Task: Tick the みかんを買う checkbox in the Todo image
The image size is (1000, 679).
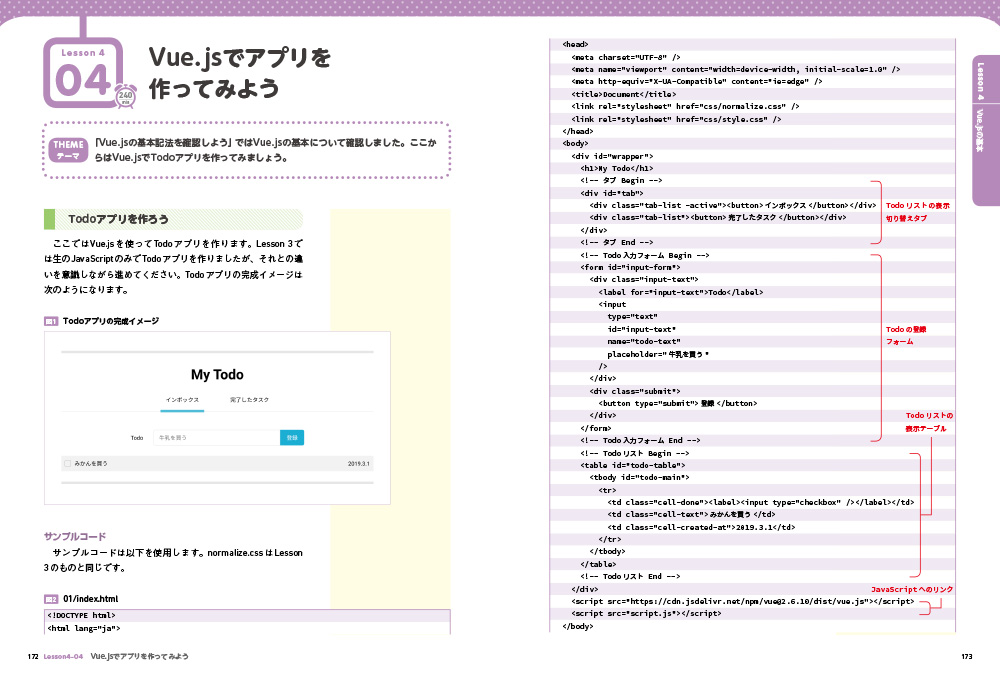Action: point(68,464)
